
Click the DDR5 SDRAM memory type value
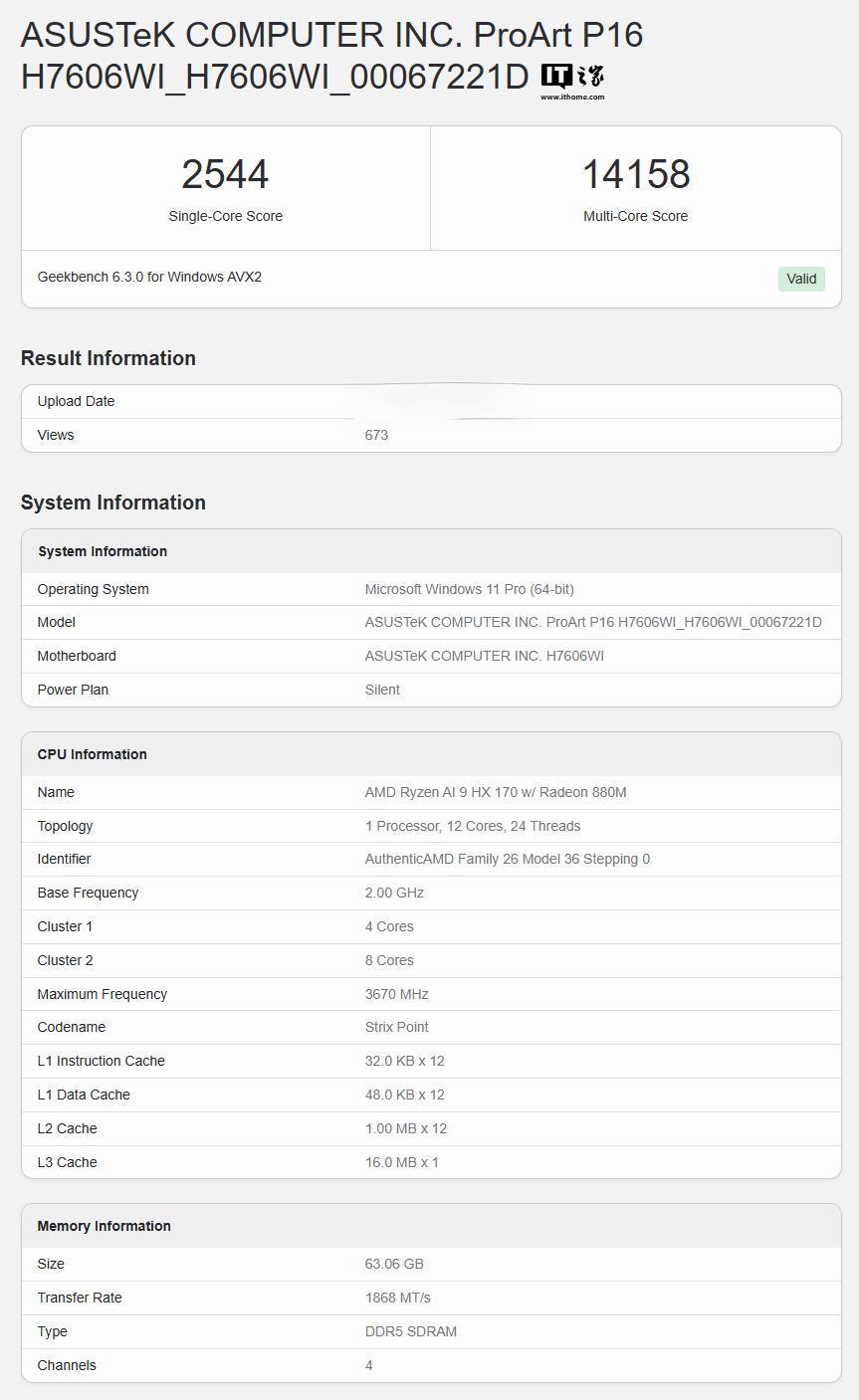tap(410, 1331)
